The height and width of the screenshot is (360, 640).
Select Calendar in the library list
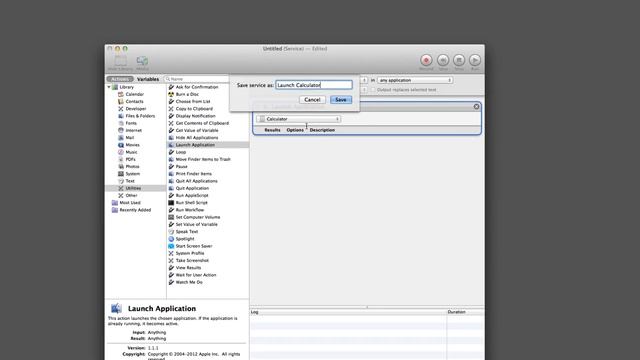pos(134,94)
